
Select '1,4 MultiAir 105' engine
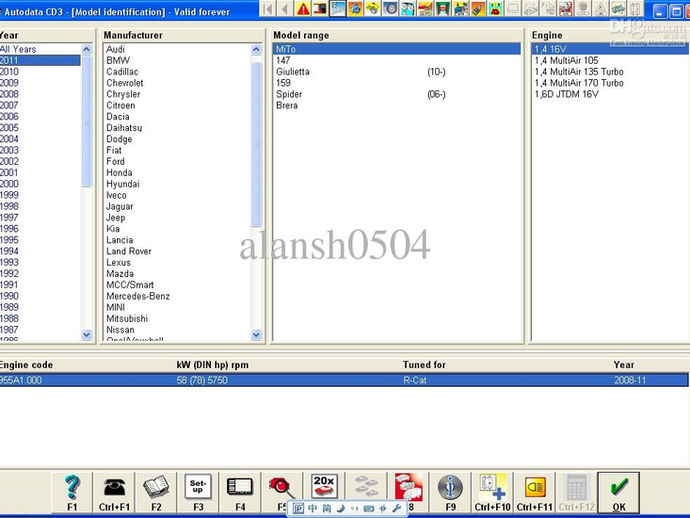[611, 60]
